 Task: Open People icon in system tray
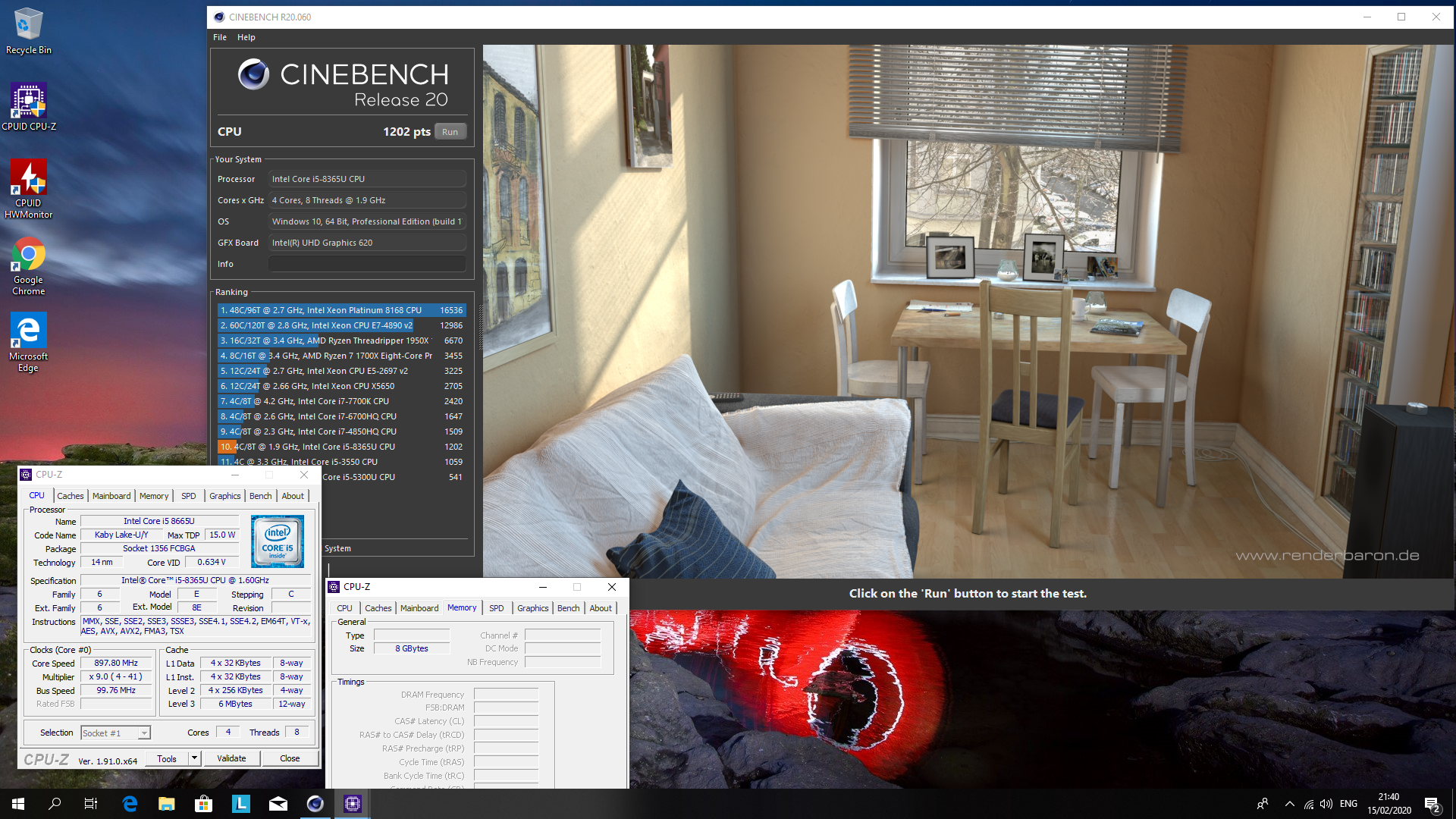pos(1263,804)
